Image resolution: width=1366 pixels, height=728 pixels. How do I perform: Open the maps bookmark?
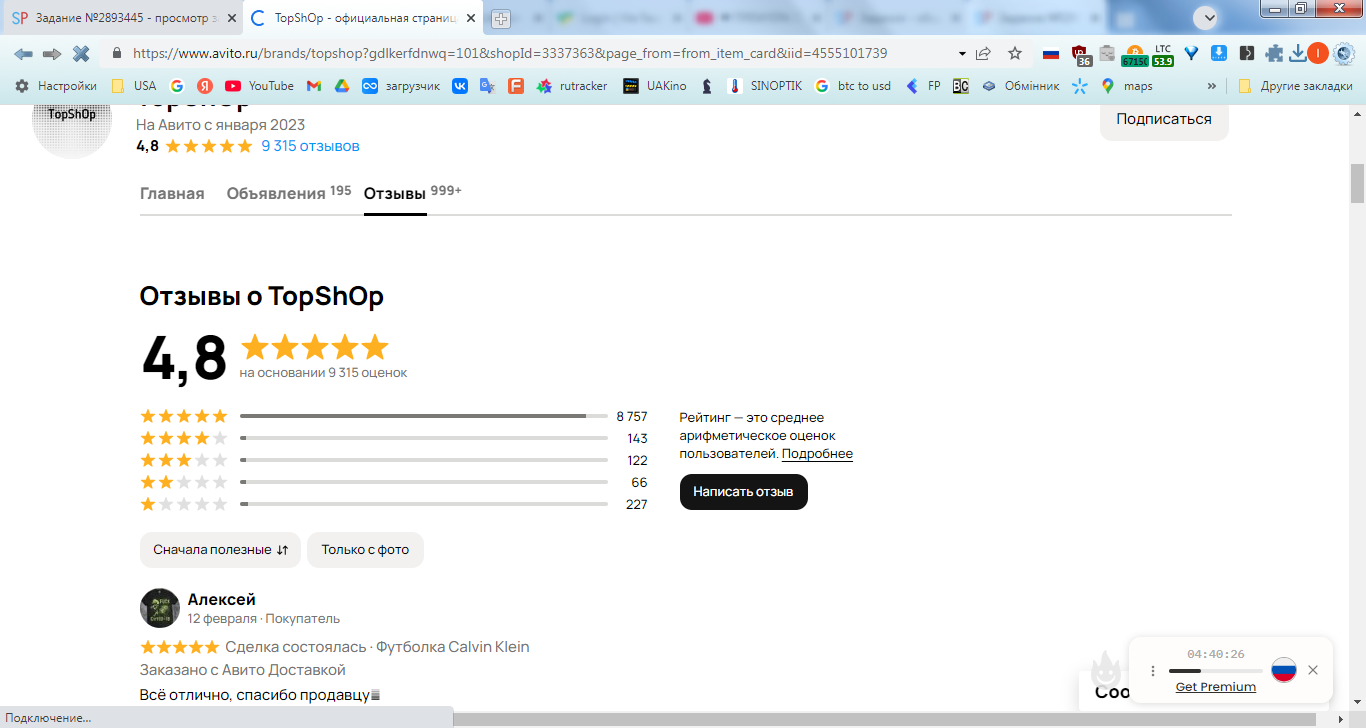(x=1127, y=86)
